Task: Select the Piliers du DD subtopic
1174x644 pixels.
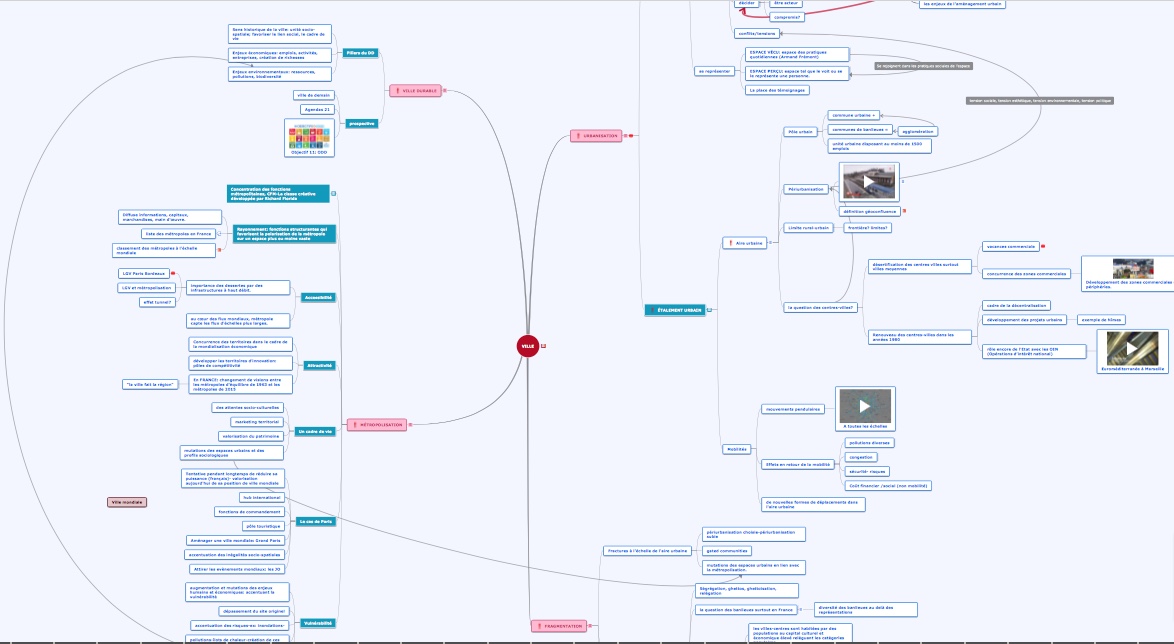Action: (x=361, y=53)
